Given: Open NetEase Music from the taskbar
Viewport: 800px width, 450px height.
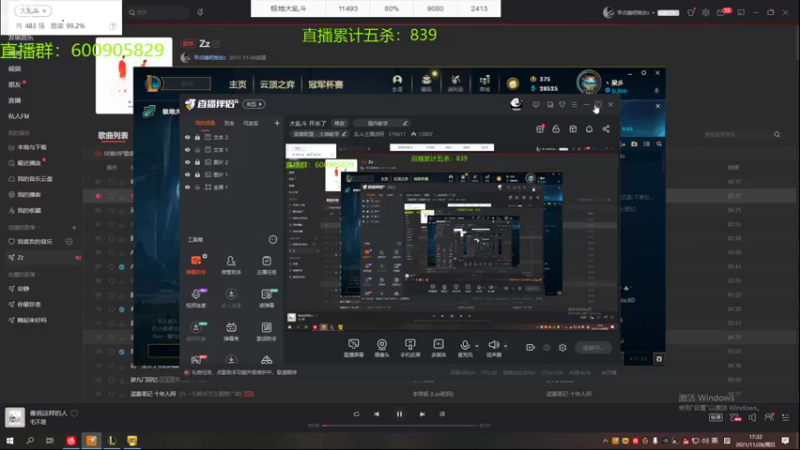Looking at the screenshot, I should click(71, 440).
